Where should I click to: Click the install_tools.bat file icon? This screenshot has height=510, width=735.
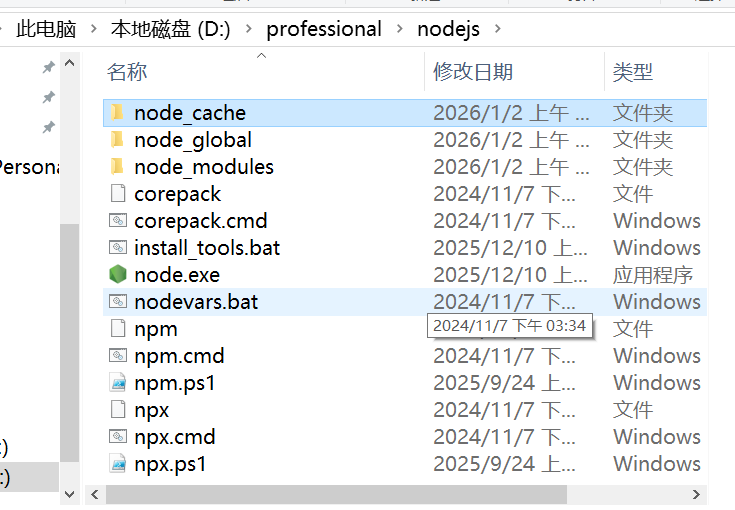pyautogui.click(x=118, y=248)
